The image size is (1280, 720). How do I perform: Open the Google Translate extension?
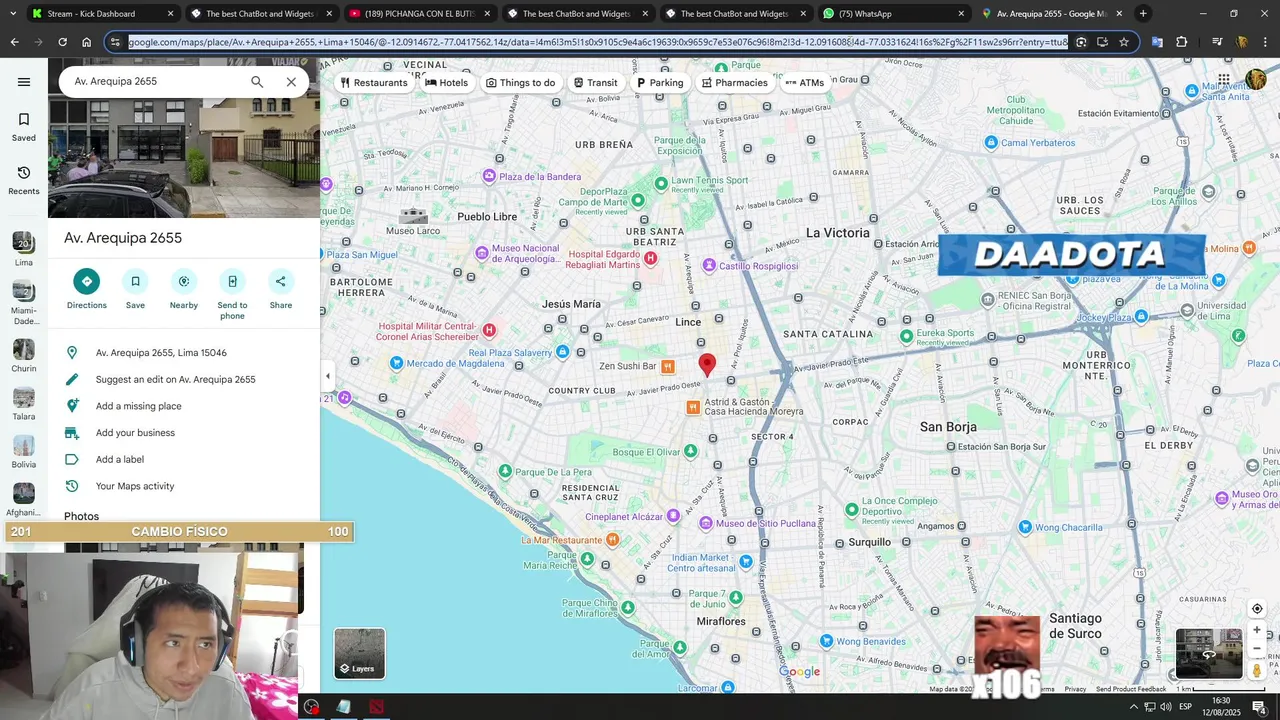click(x=1157, y=42)
